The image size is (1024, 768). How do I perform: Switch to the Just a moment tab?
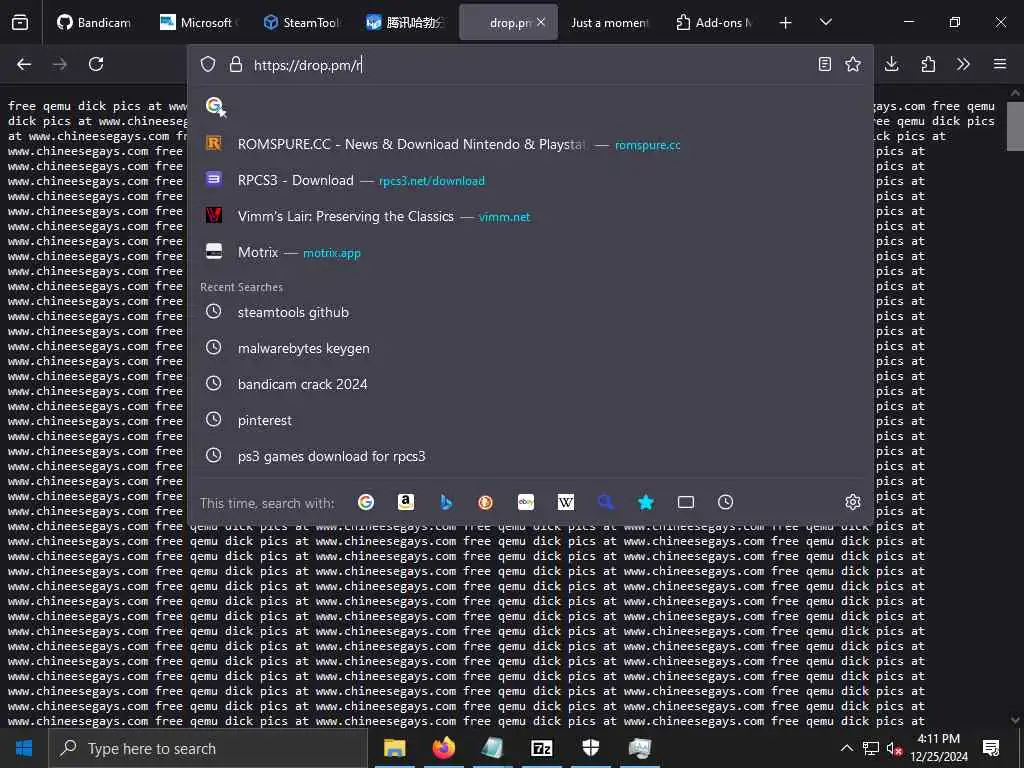pos(609,22)
